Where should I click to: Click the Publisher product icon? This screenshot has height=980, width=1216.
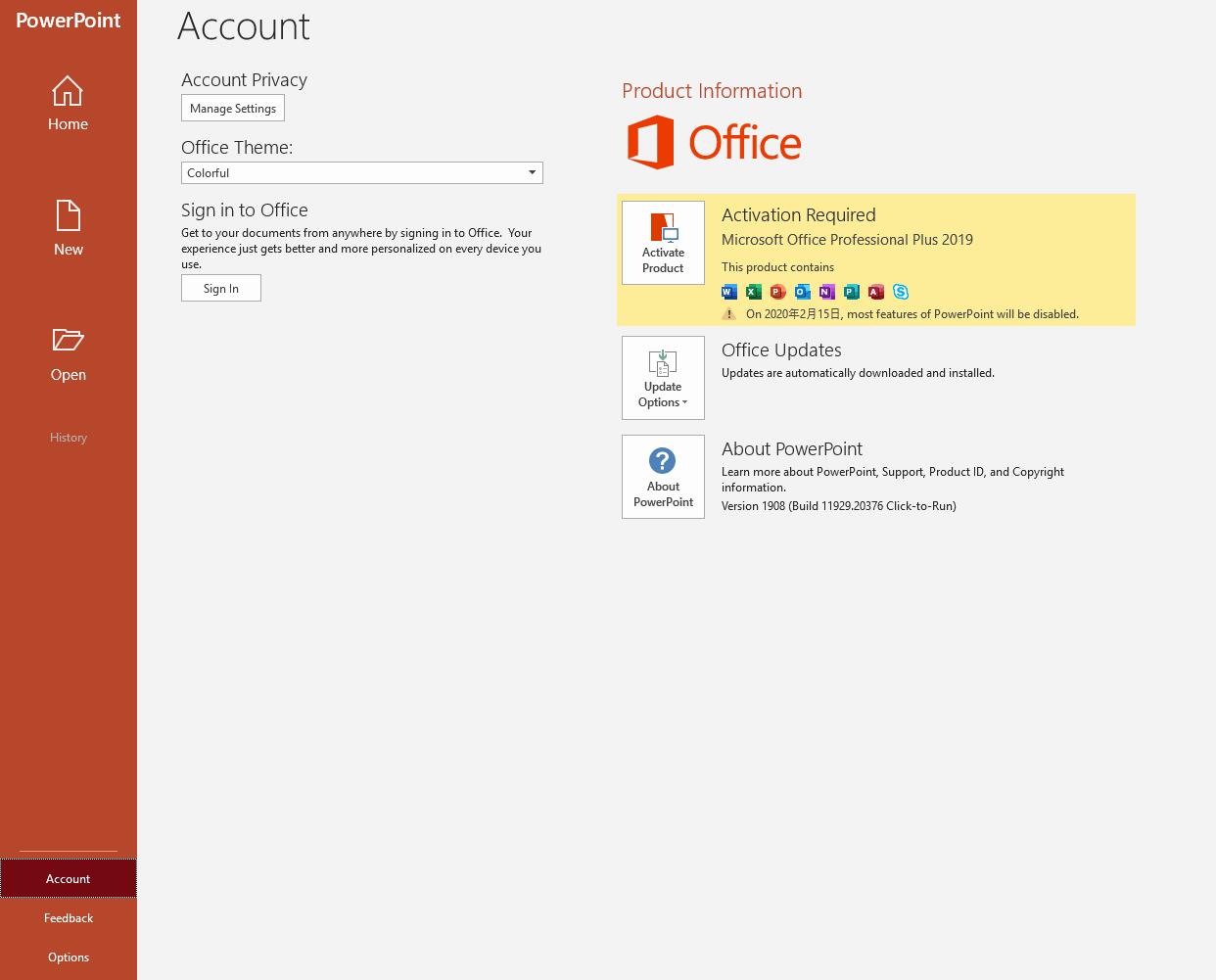click(x=852, y=292)
